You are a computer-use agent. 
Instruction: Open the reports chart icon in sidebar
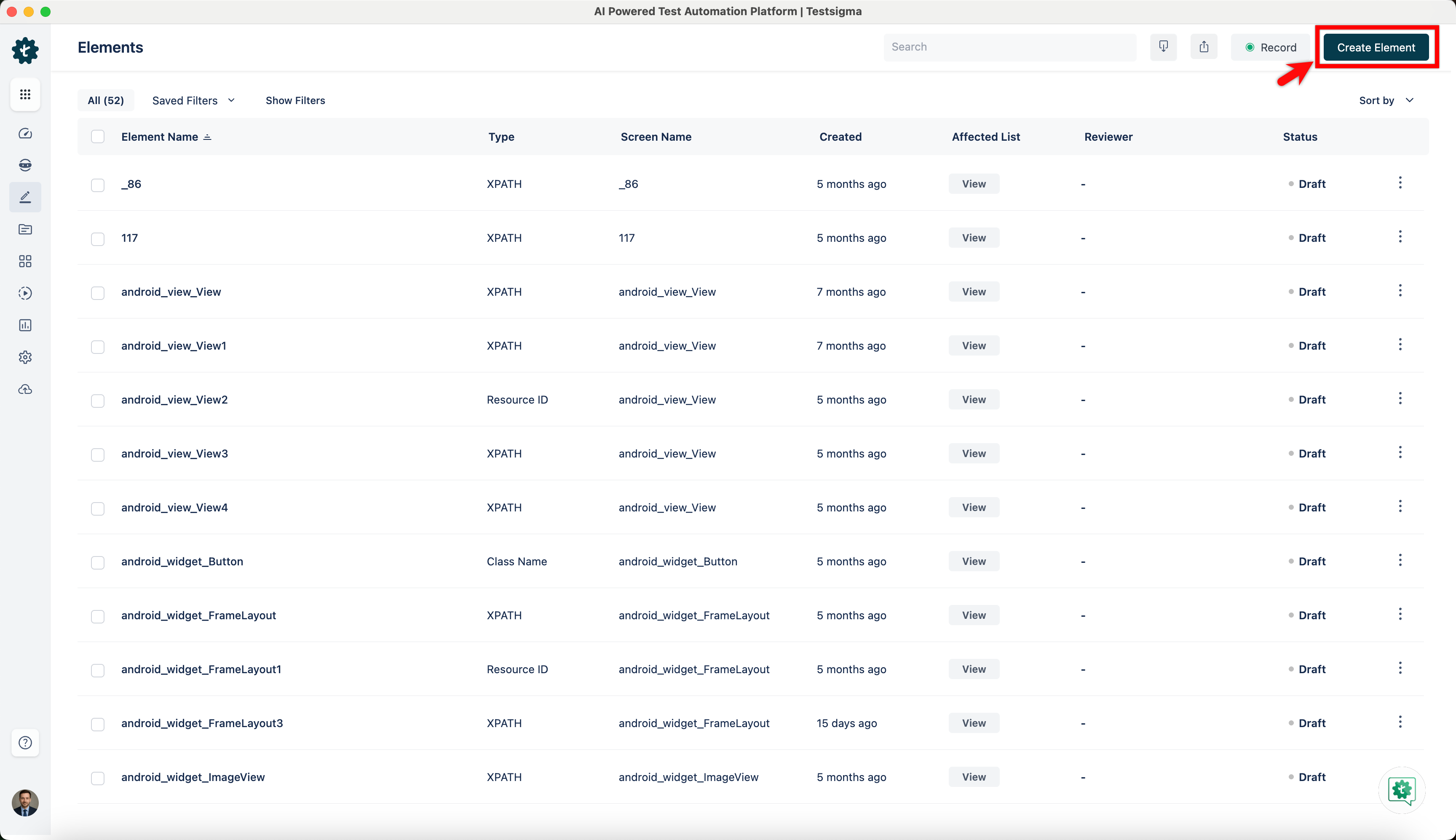click(x=25, y=325)
